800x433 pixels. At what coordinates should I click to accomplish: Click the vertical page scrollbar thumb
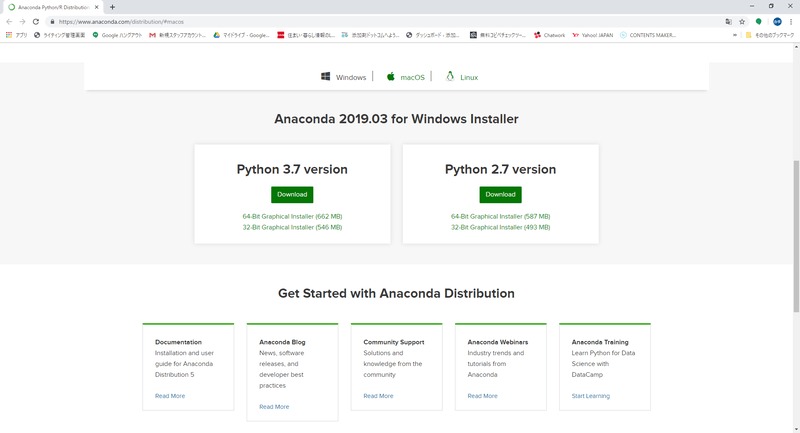click(x=796, y=236)
